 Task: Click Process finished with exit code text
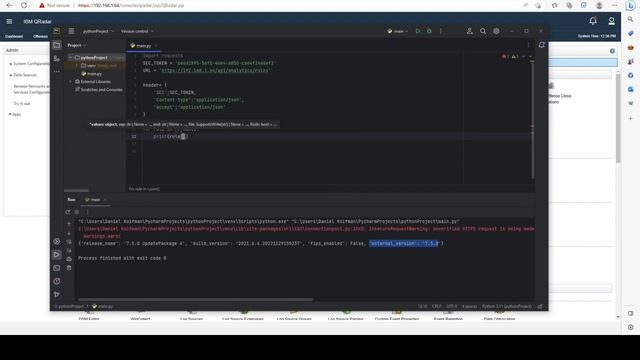coord(122,258)
